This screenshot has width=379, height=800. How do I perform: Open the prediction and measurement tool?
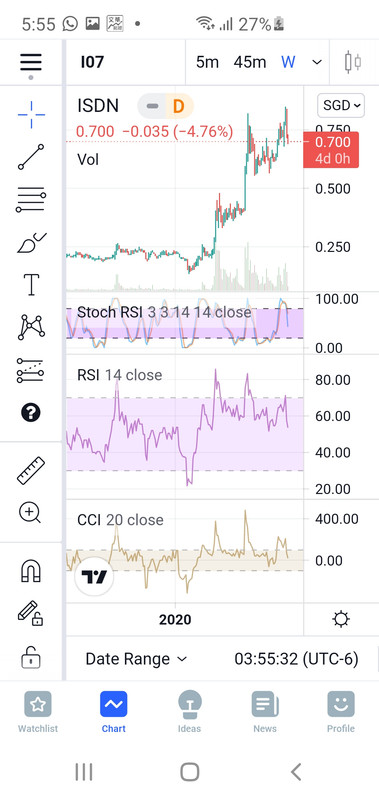[x=30, y=370]
